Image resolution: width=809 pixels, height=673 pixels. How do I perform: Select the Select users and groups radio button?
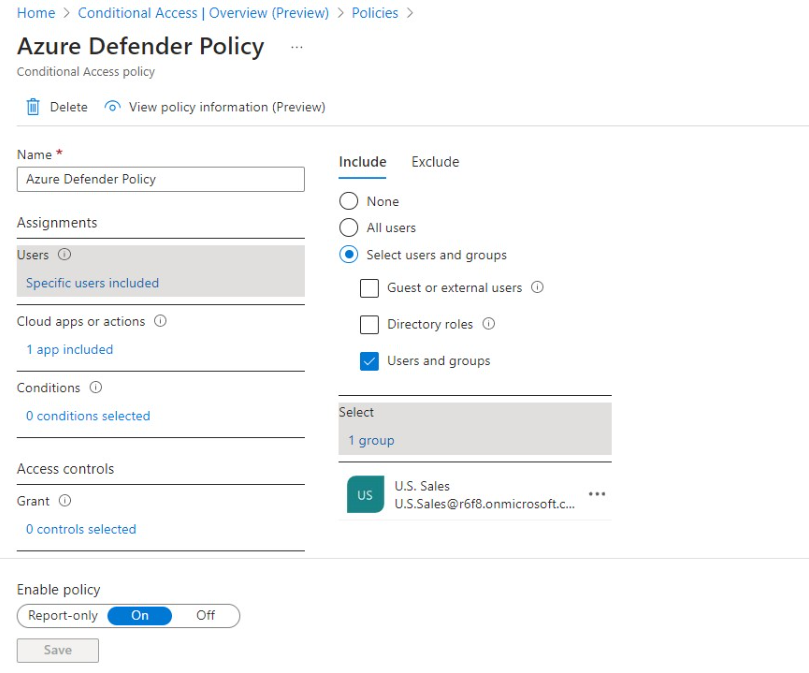[349, 254]
